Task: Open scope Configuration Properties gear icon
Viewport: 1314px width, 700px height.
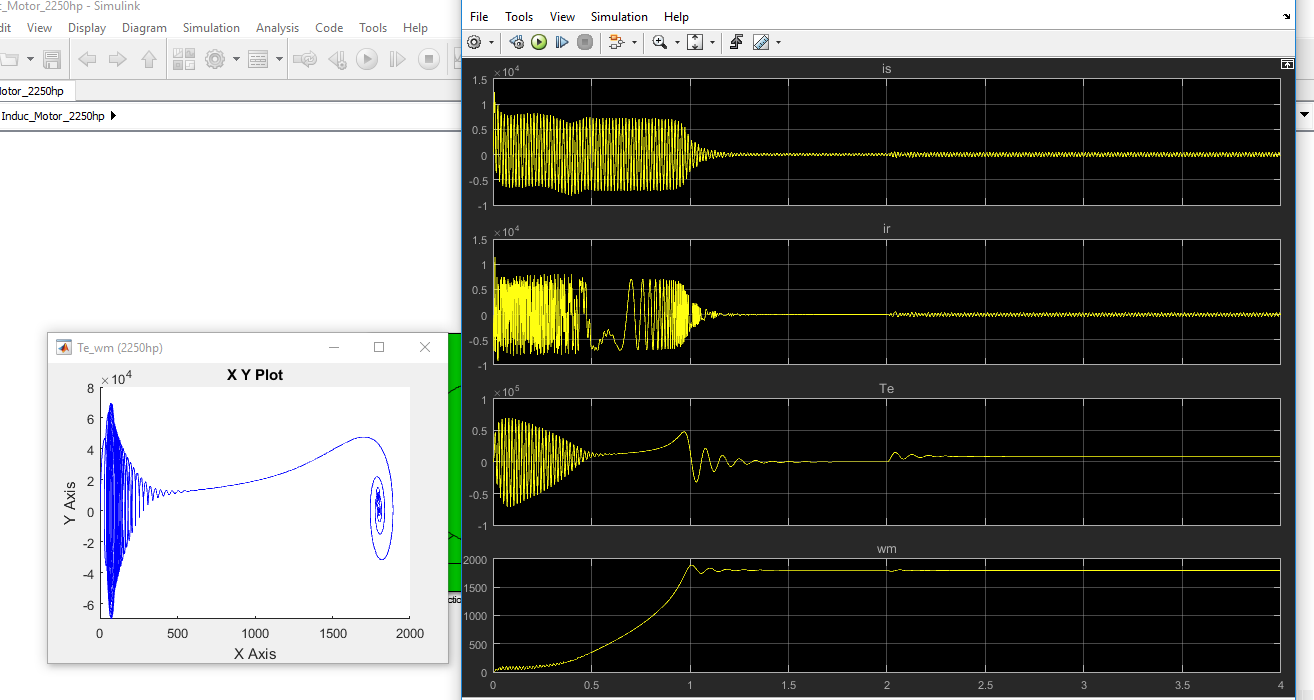Action: pos(474,42)
